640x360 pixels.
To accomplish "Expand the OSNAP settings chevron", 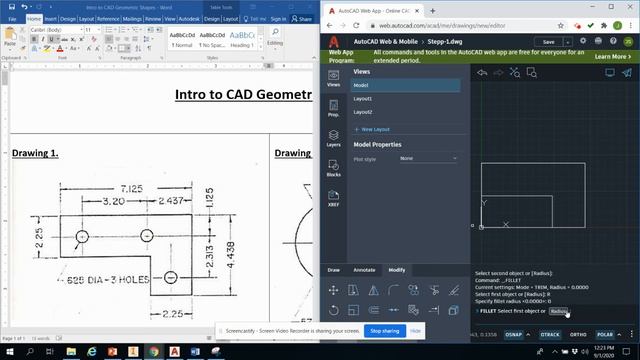I will click(528, 334).
